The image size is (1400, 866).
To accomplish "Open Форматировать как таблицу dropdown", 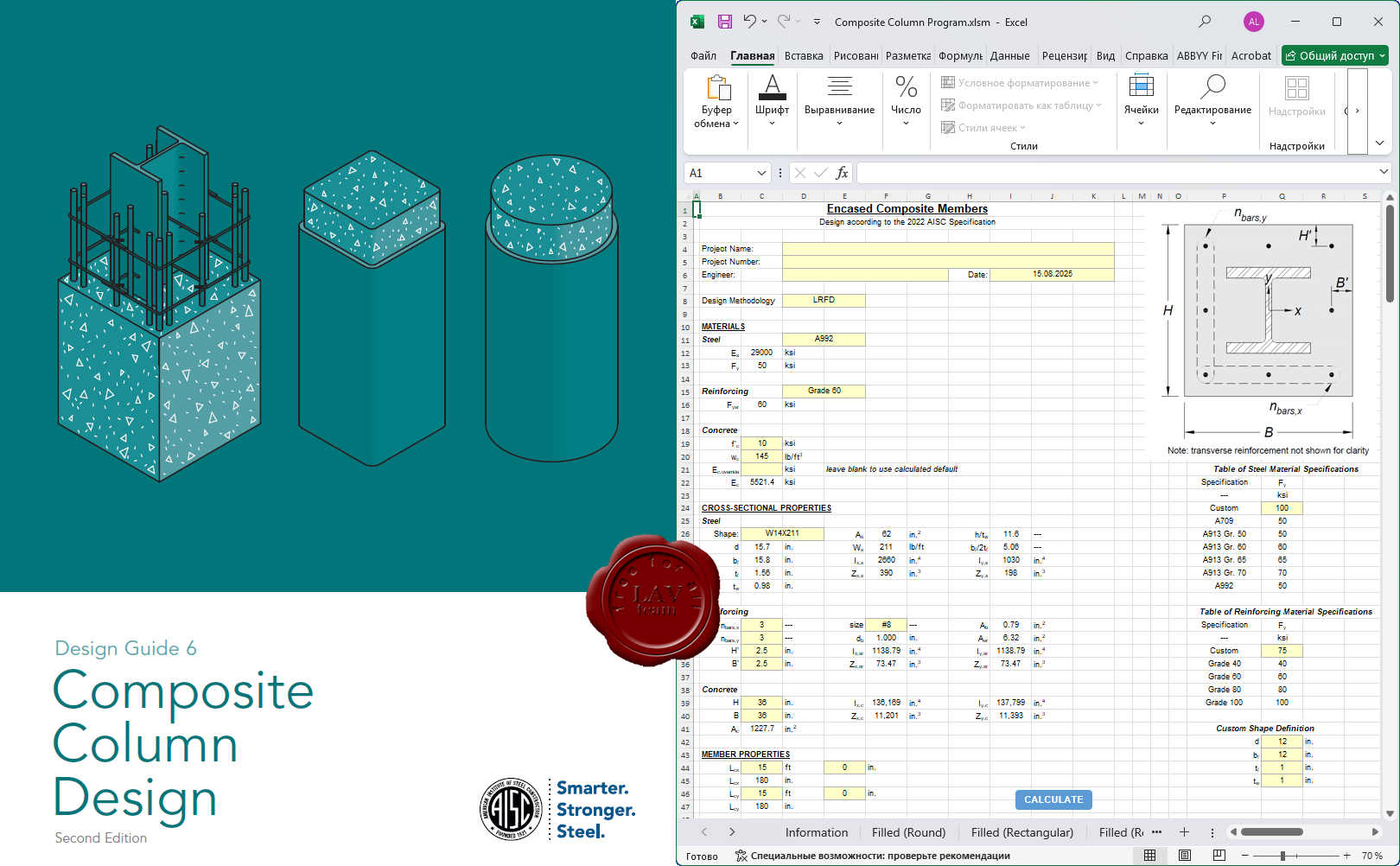I will [1021, 105].
